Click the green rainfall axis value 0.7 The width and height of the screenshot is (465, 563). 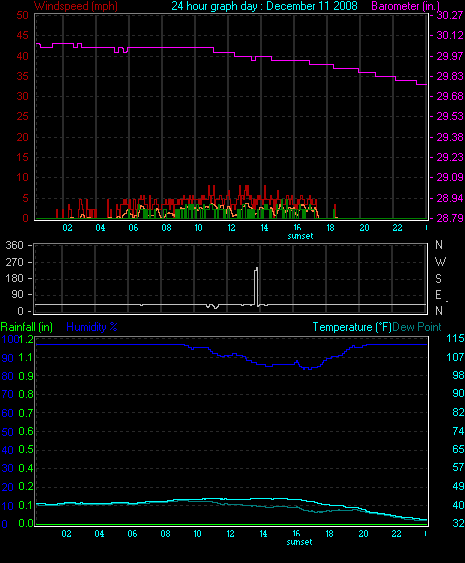click(26, 413)
